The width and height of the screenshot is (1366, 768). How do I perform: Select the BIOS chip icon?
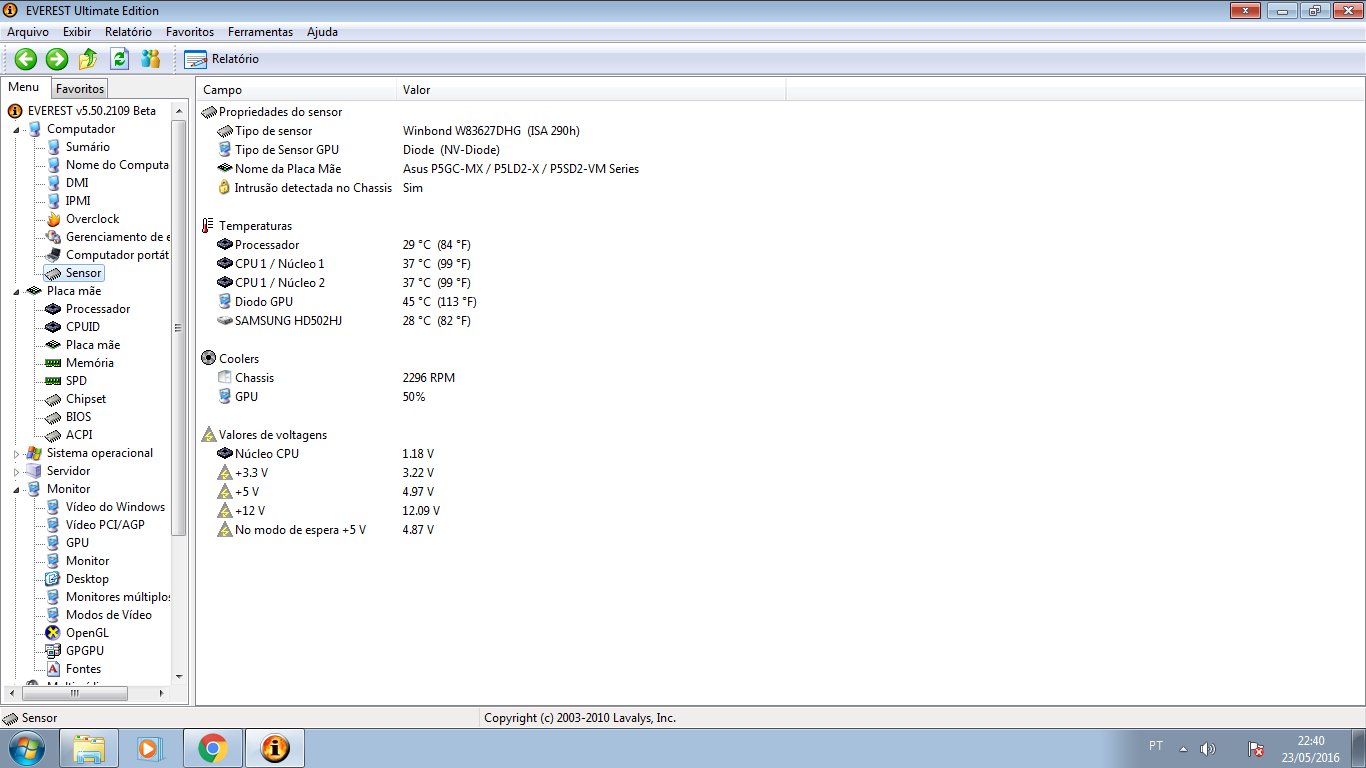pos(54,417)
